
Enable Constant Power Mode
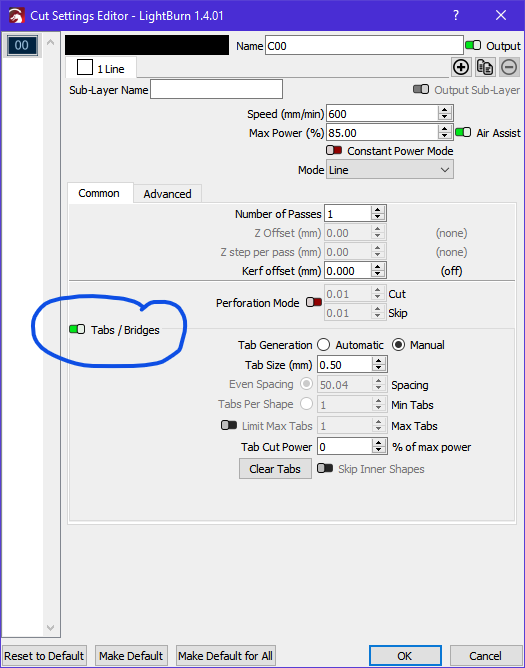click(334, 150)
